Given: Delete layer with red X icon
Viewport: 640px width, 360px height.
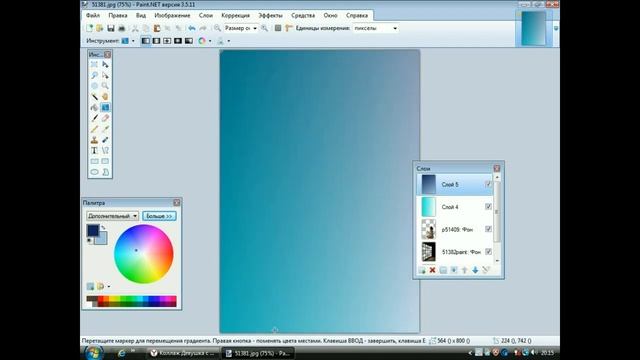Looking at the screenshot, I should pyautogui.click(x=432, y=270).
